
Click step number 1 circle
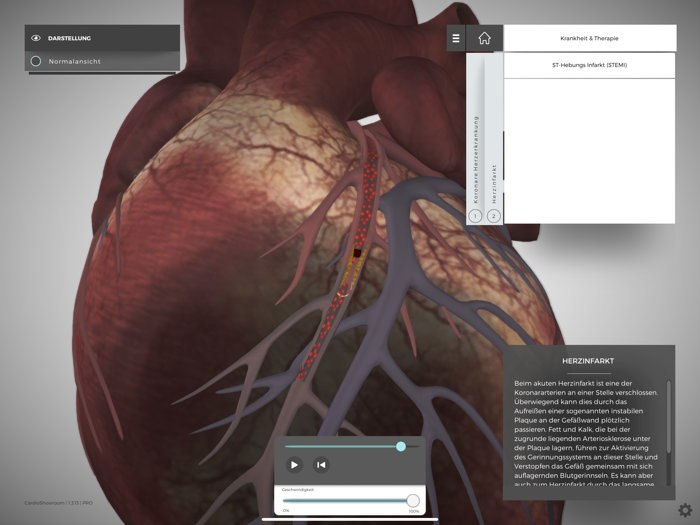click(475, 216)
